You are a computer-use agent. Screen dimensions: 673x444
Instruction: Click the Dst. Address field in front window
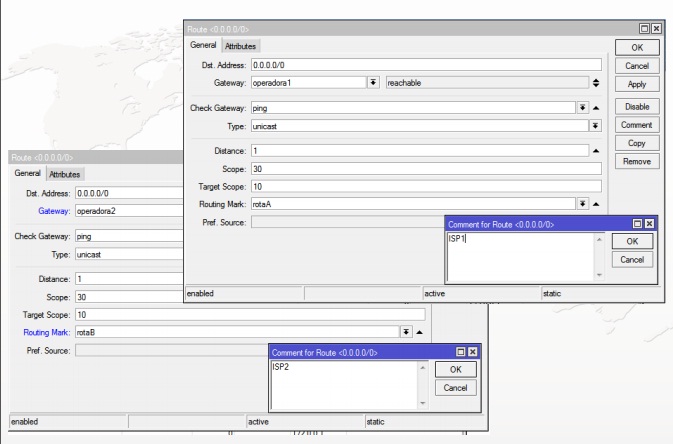[x=419, y=65]
